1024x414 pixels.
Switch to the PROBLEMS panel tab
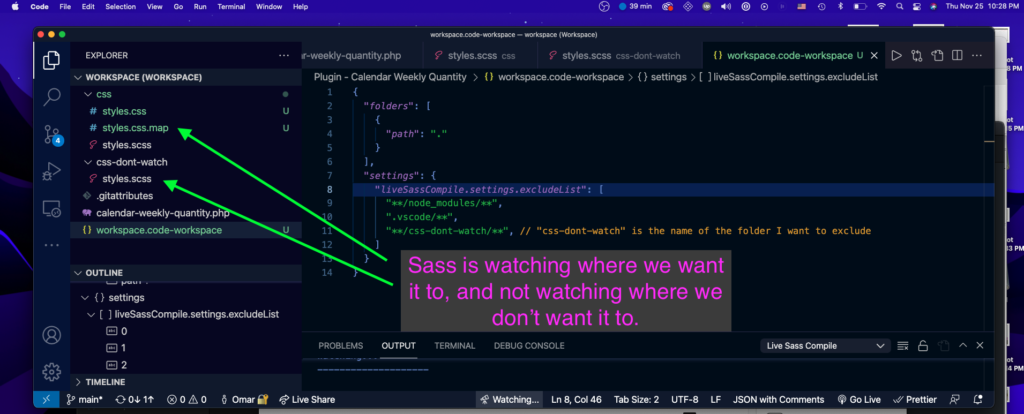[340, 345]
